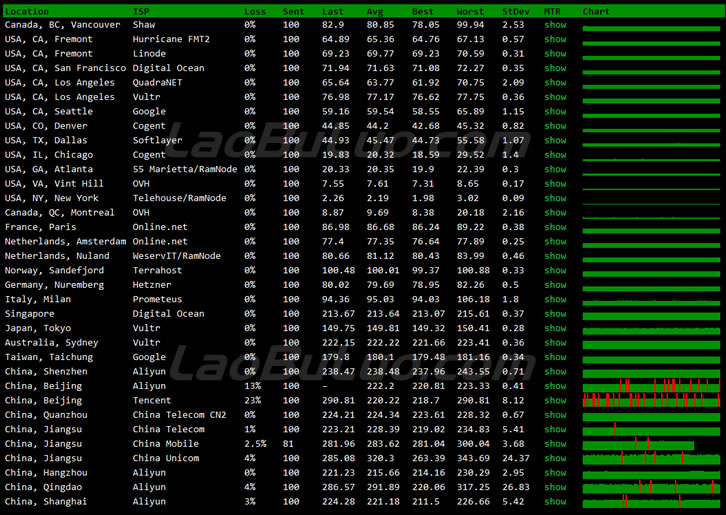Click show link for Denver Cogent
The height and width of the screenshot is (515, 726).
555,126
